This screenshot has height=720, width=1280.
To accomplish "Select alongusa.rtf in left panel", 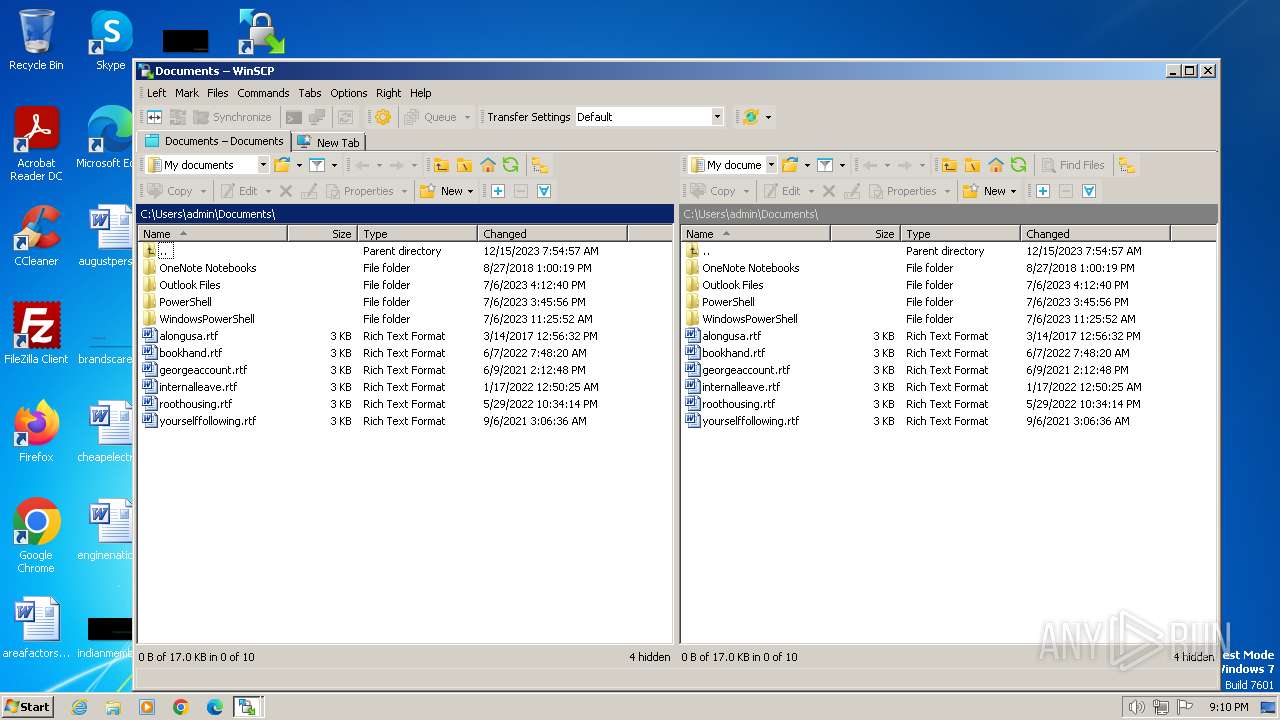I will click(189, 336).
